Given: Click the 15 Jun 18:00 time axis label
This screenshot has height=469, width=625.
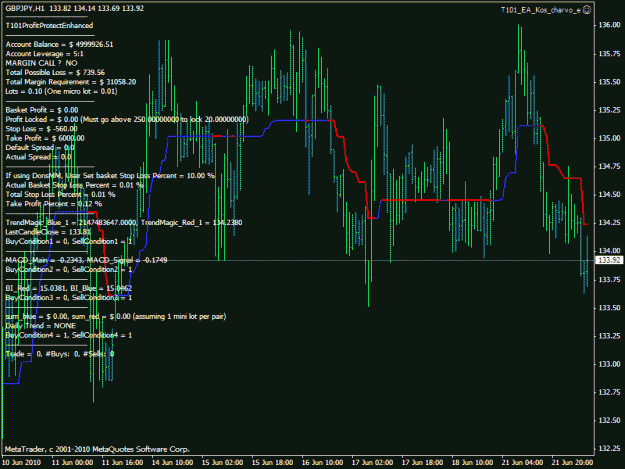Looking at the screenshot, I should point(273,462).
